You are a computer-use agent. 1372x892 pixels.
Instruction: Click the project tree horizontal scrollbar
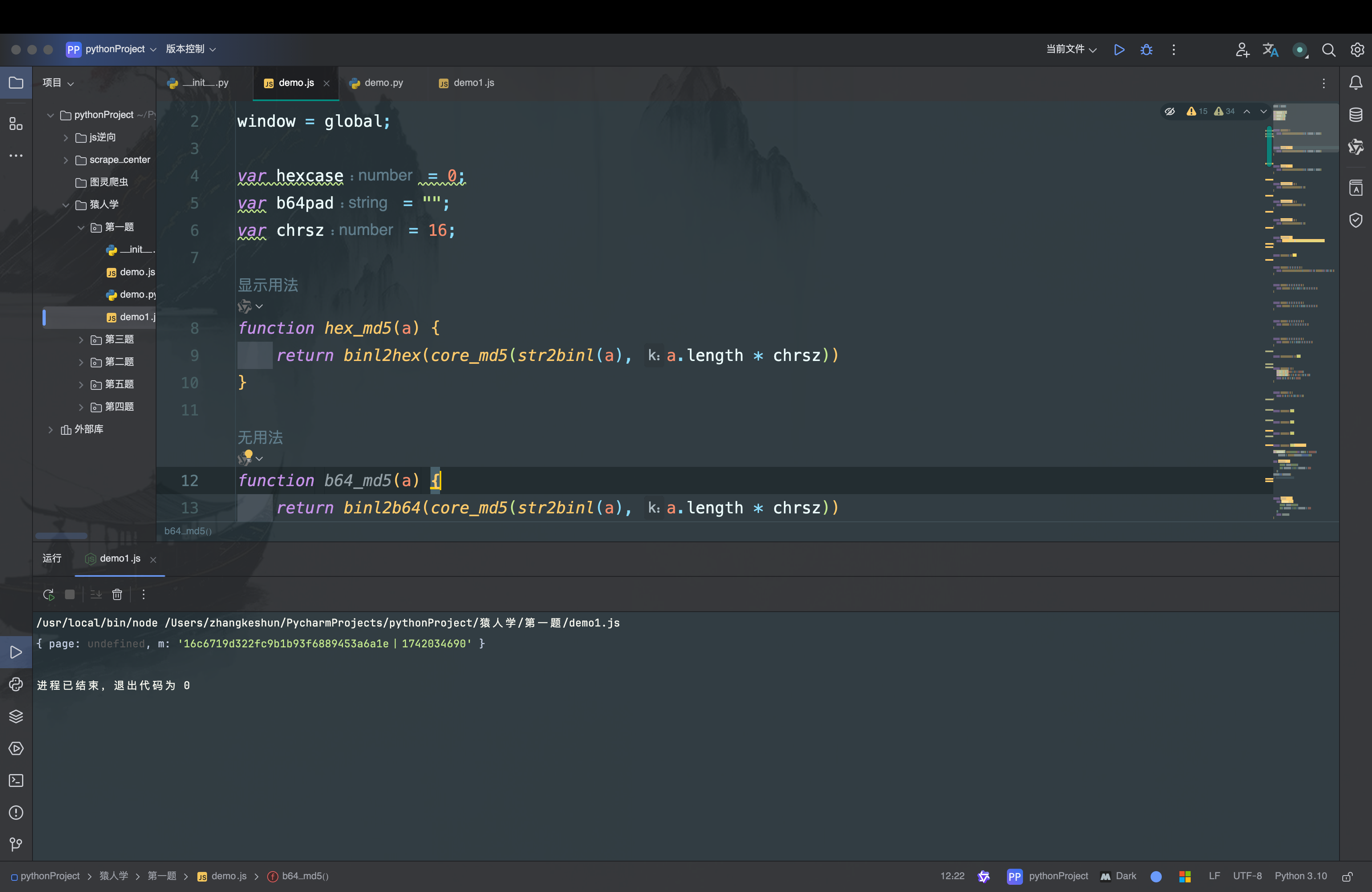click(x=61, y=536)
